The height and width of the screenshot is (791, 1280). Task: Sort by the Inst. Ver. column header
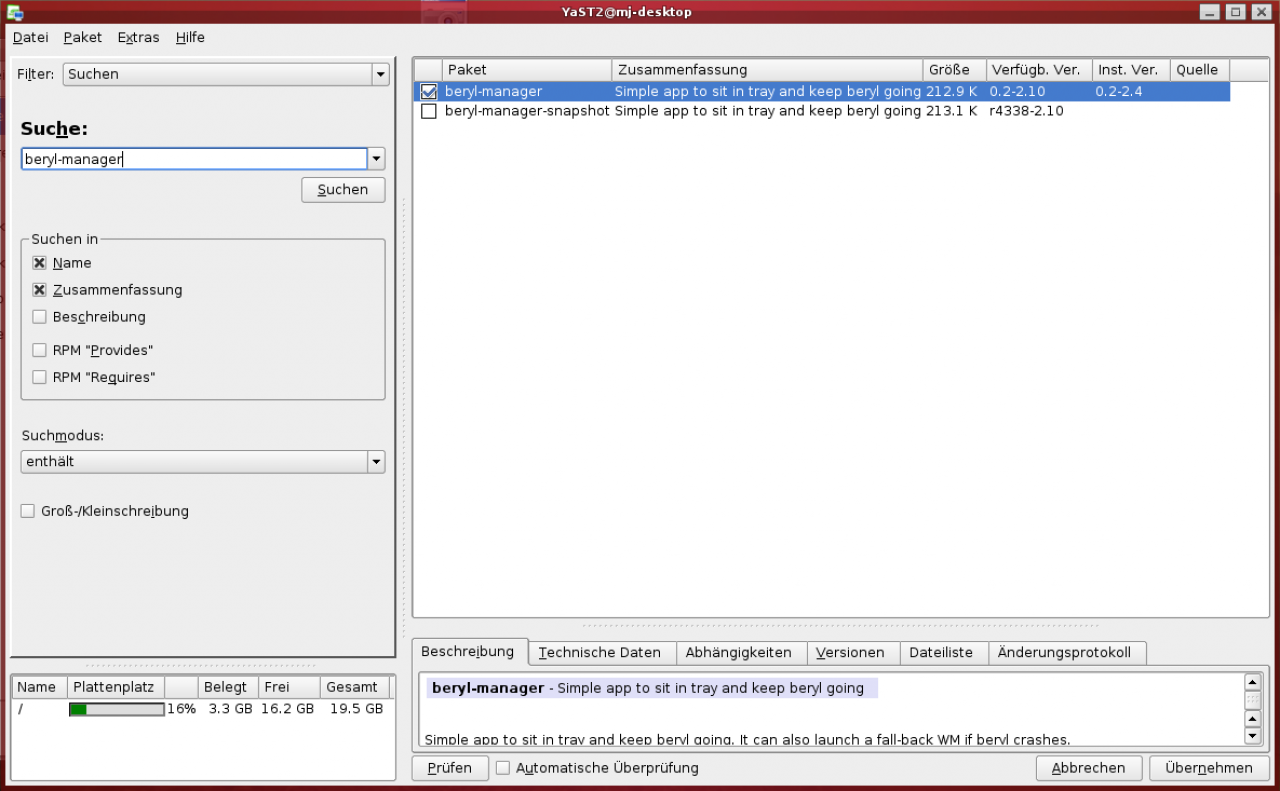tap(1131, 69)
